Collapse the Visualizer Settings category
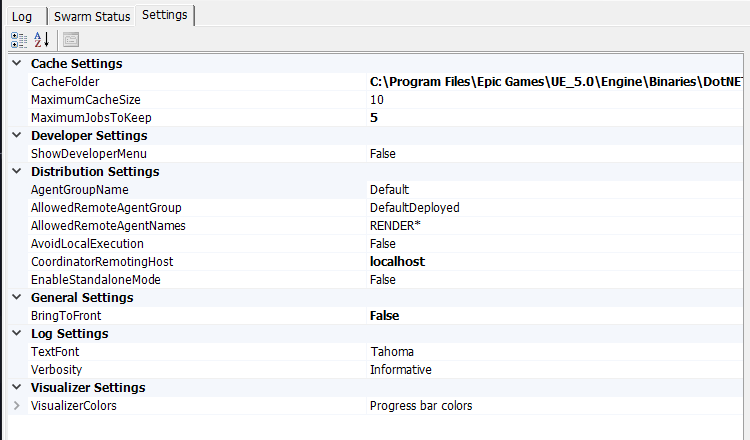The image size is (750, 440). 15,388
